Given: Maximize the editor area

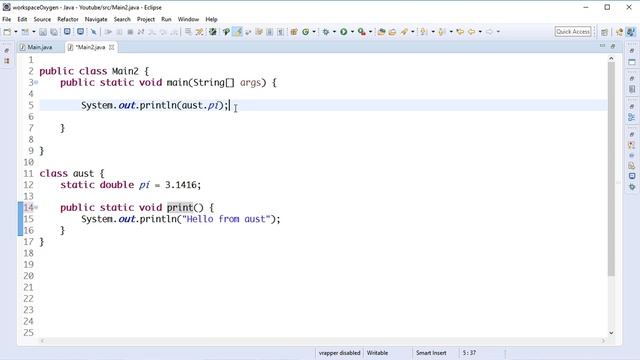Looking at the screenshot, I should point(613,47).
